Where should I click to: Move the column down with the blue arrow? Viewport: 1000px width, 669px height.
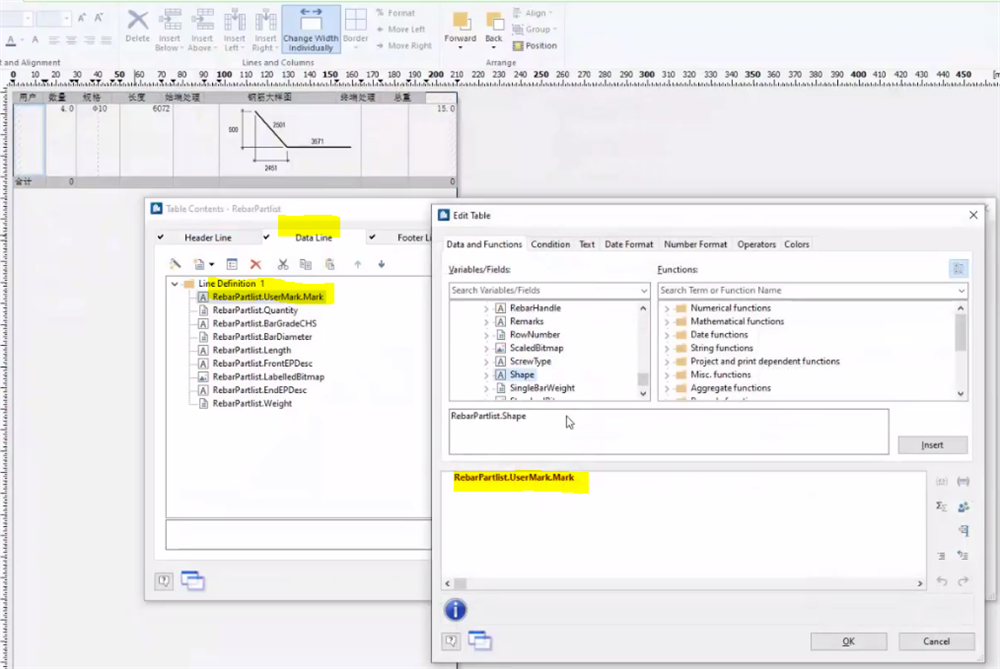381,264
